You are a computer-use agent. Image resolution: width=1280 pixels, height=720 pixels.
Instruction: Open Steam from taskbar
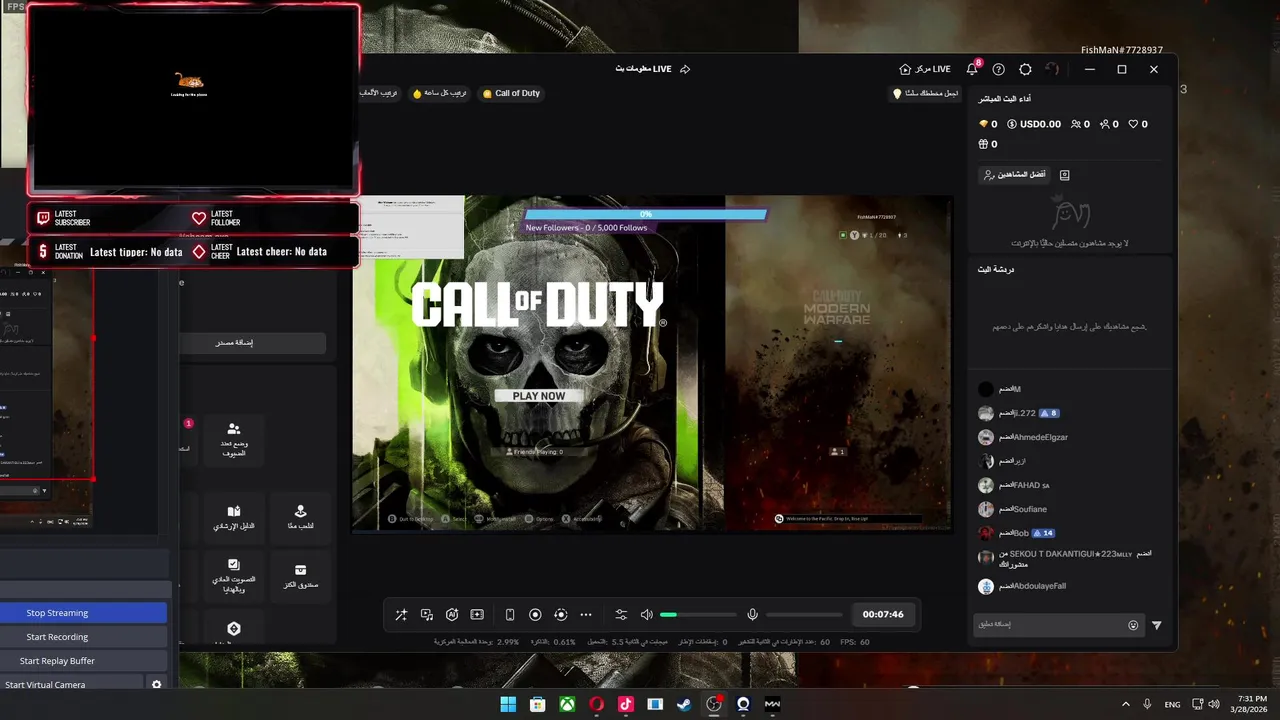point(684,704)
